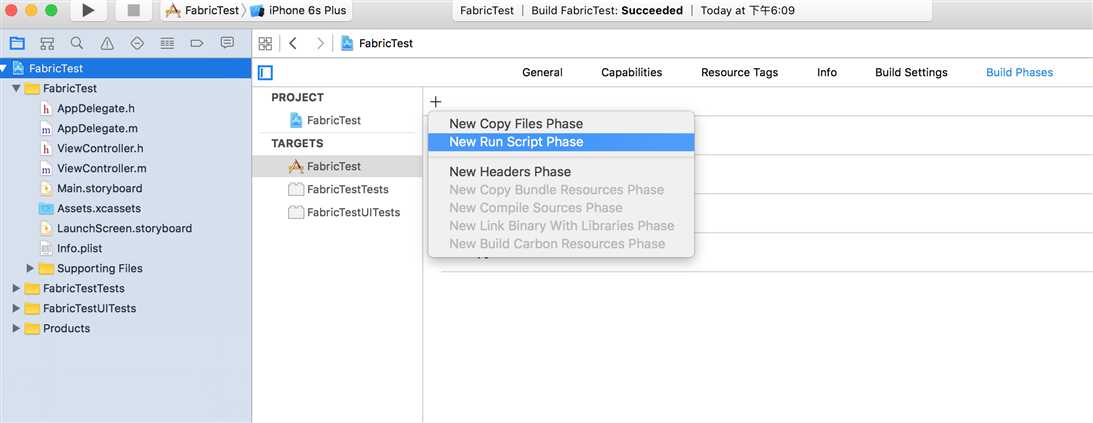
Task: Show the Issue navigator warning icon
Action: pyautogui.click(x=107, y=43)
